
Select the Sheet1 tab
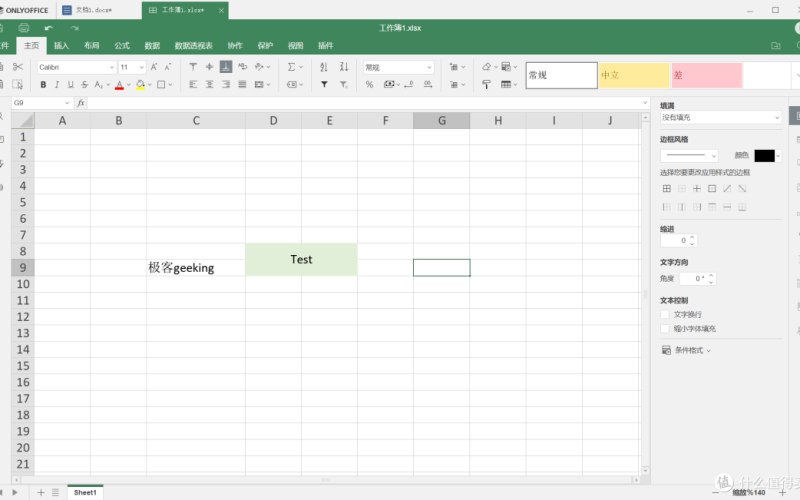(x=85, y=492)
